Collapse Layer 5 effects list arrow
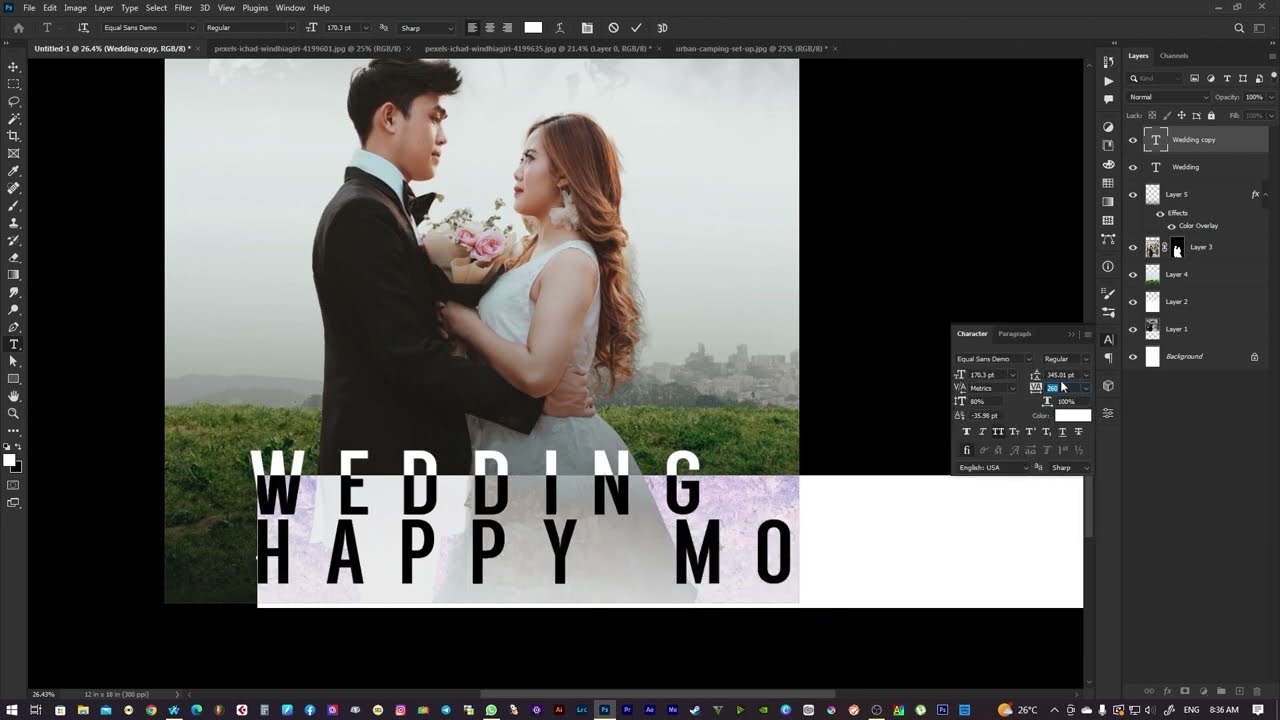 point(1266,194)
